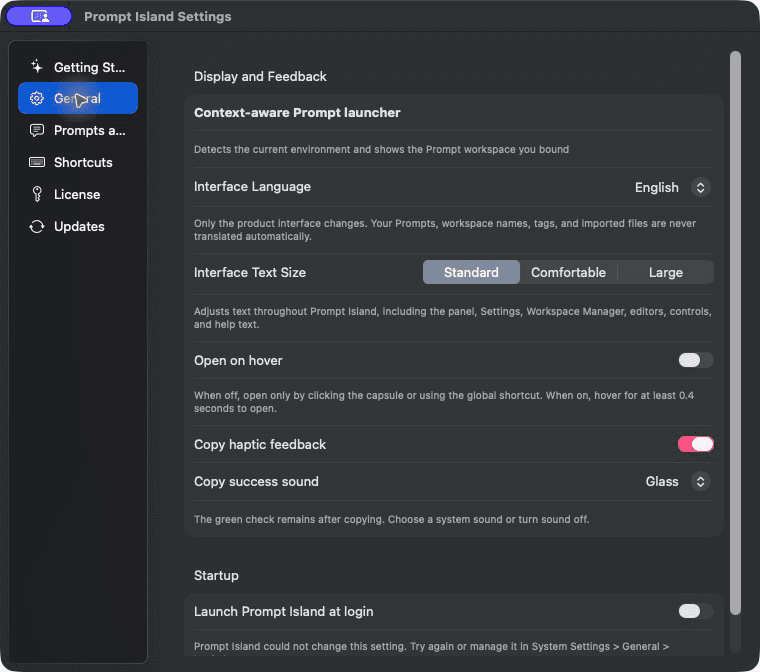The height and width of the screenshot is (672, 760).
Task: Click the circular arrows Updates icon
Action: tap(37, 226)
